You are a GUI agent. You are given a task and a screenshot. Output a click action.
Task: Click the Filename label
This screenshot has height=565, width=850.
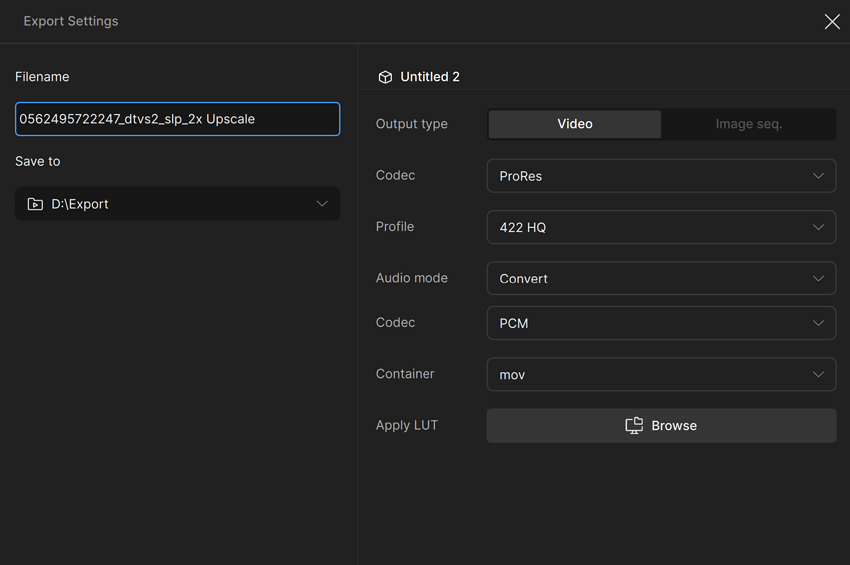click(x=42, y=77)
